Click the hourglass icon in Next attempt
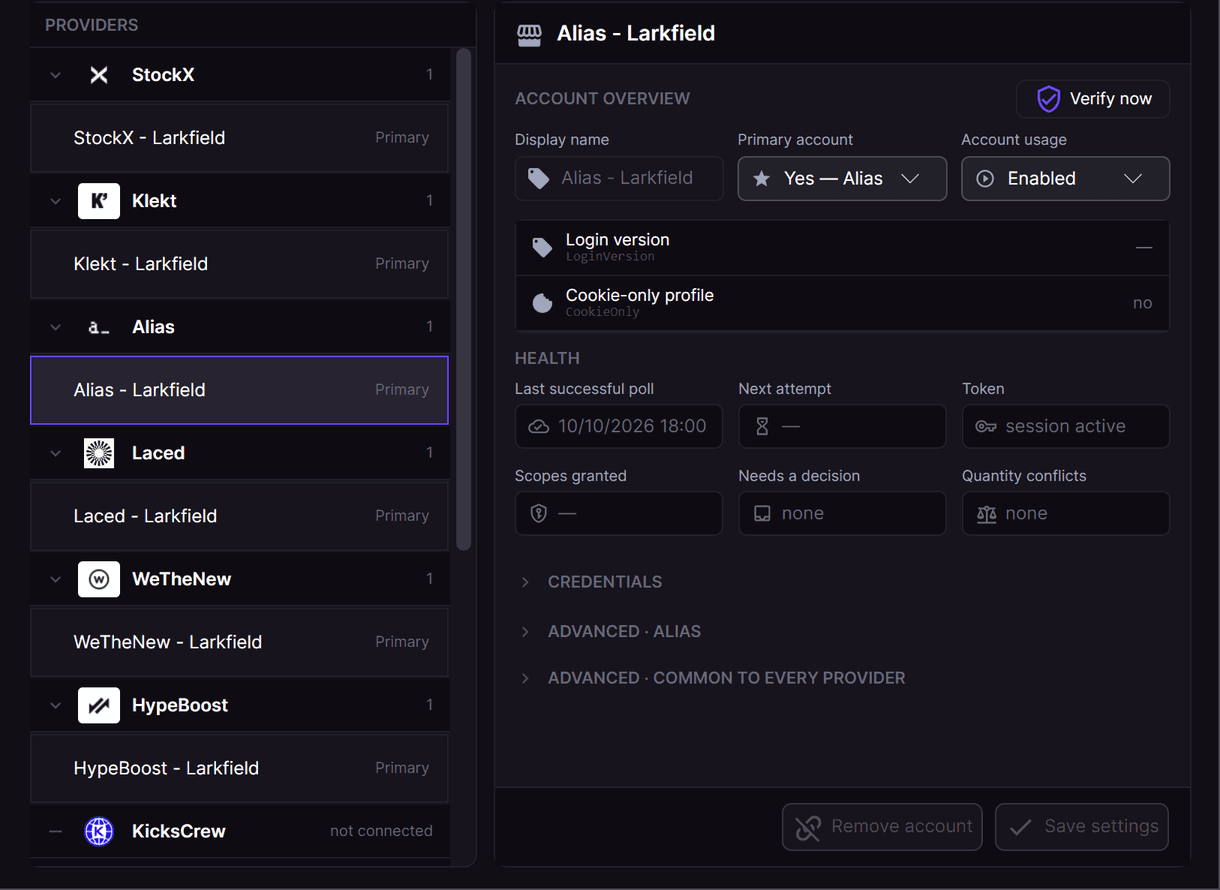This screenshot has width=1220, height=890. pyautogui.click(x=762, y=426)
